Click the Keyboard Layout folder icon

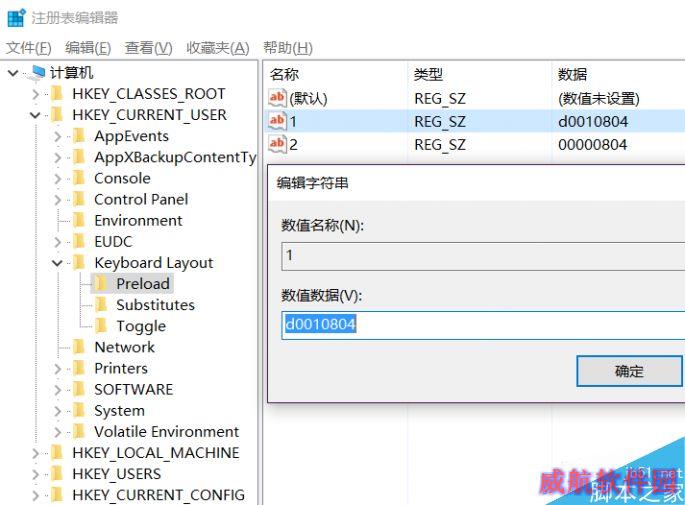[79, 263]
